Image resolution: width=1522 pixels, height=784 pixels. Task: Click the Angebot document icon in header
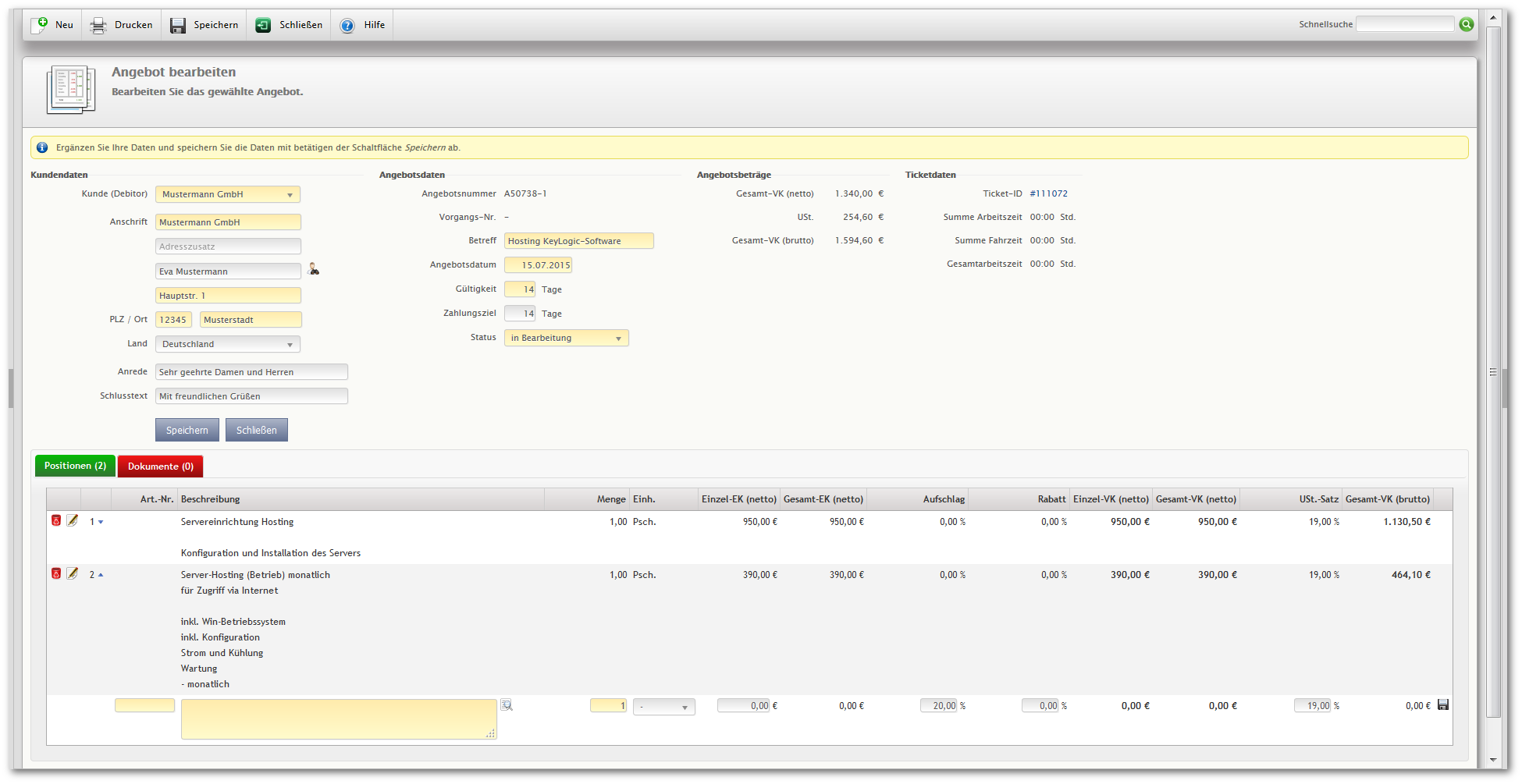coord(71,90)
